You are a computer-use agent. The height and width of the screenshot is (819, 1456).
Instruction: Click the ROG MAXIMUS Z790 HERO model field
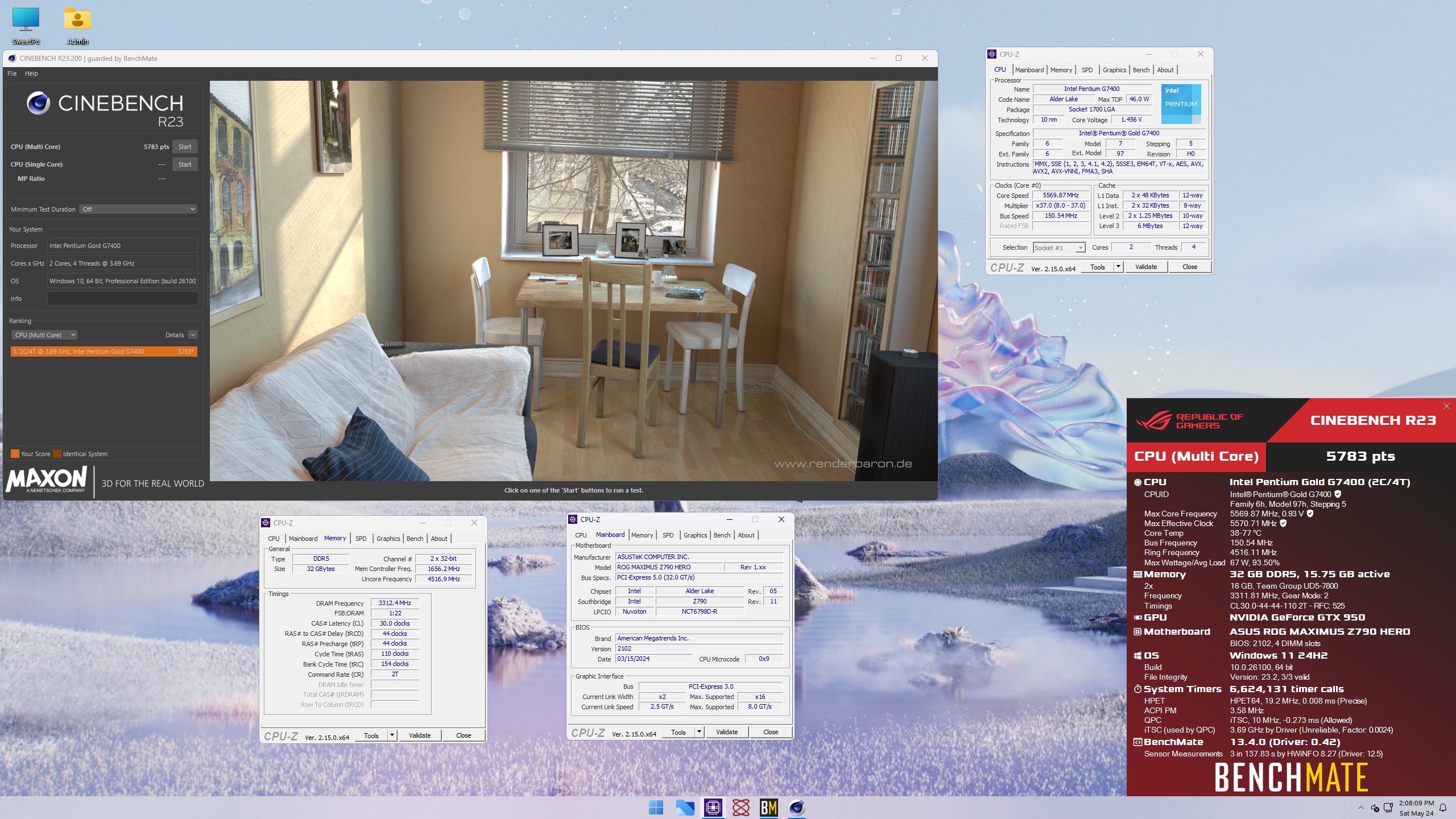669,567
